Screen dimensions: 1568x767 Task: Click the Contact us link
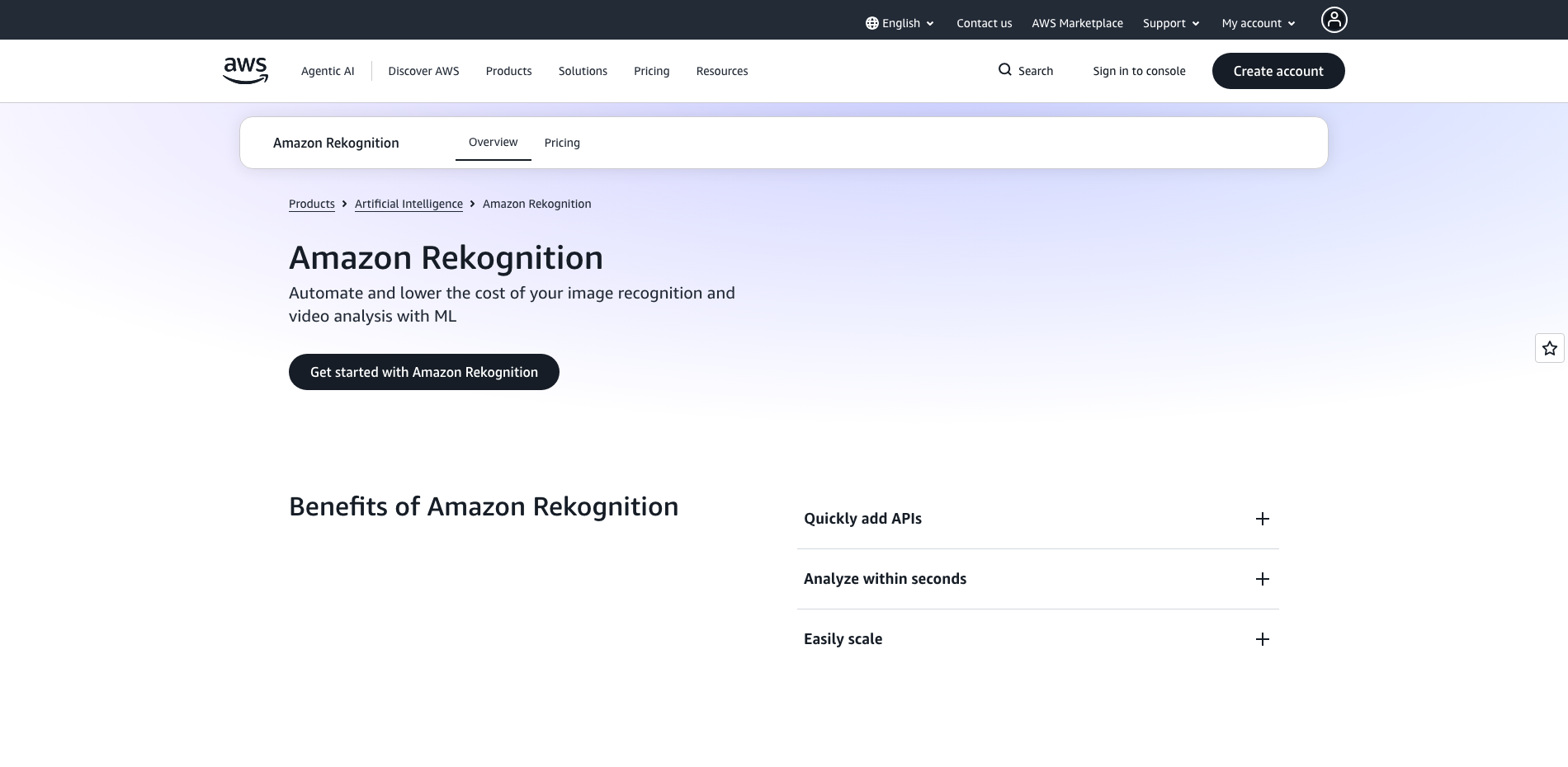coord(984,23)
